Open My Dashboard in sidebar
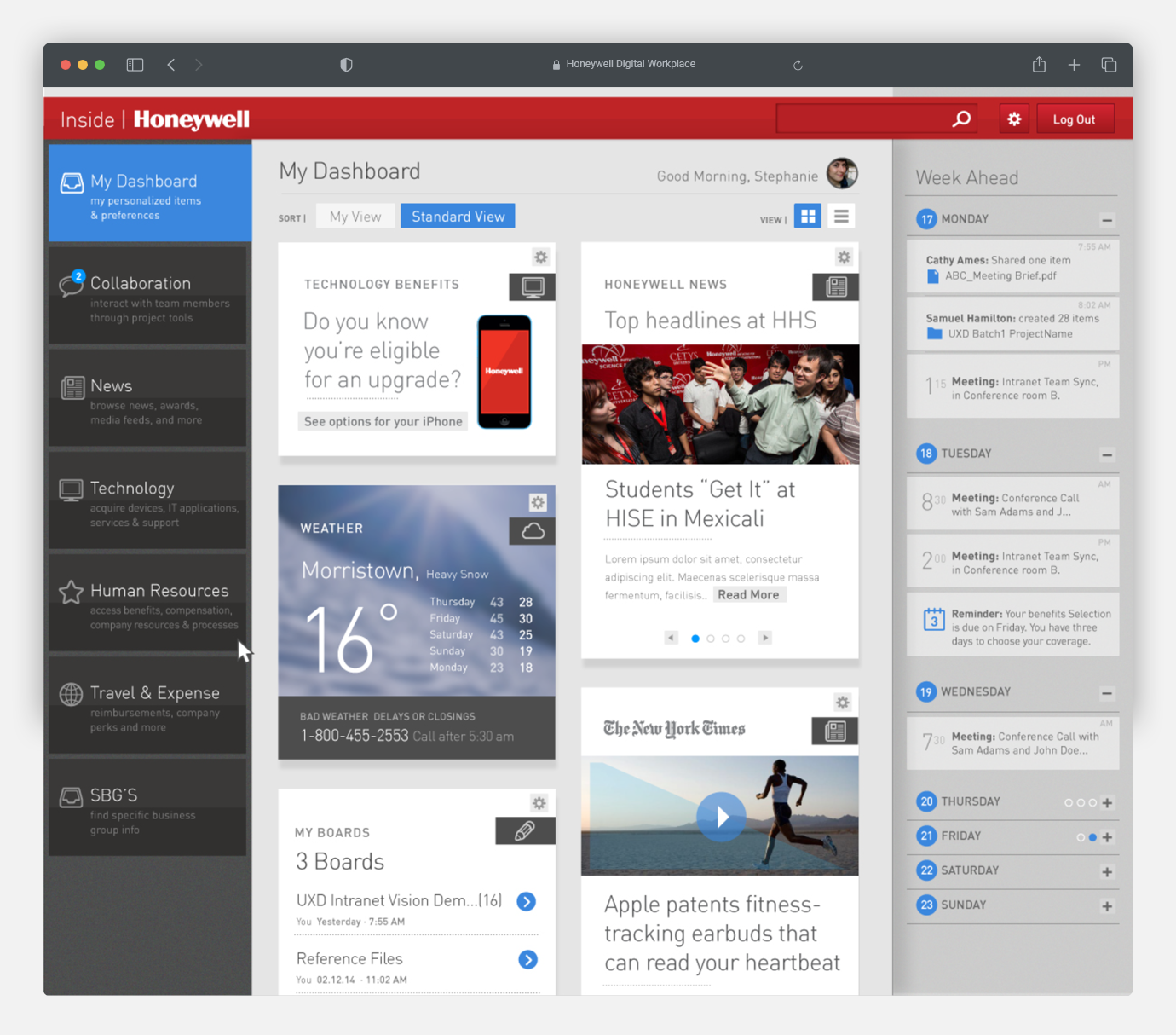The image size is (1176, 1035). point(150,193)
